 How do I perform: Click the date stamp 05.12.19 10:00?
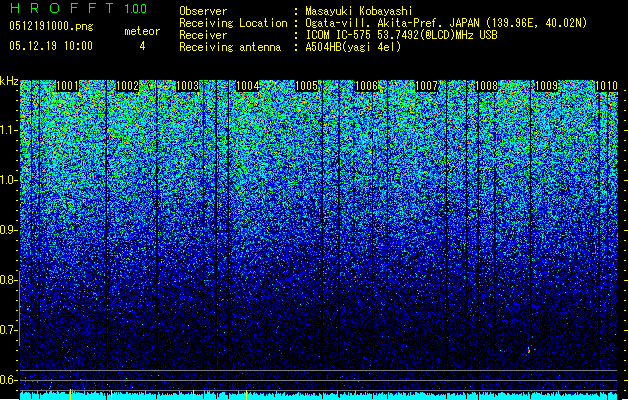pos(51,46)
